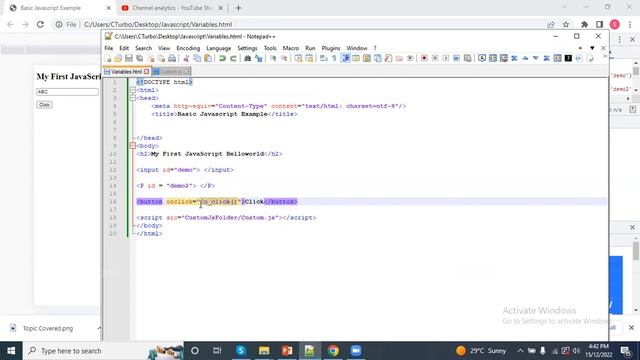Click the ABC text input on the webpage

[67, 92]
